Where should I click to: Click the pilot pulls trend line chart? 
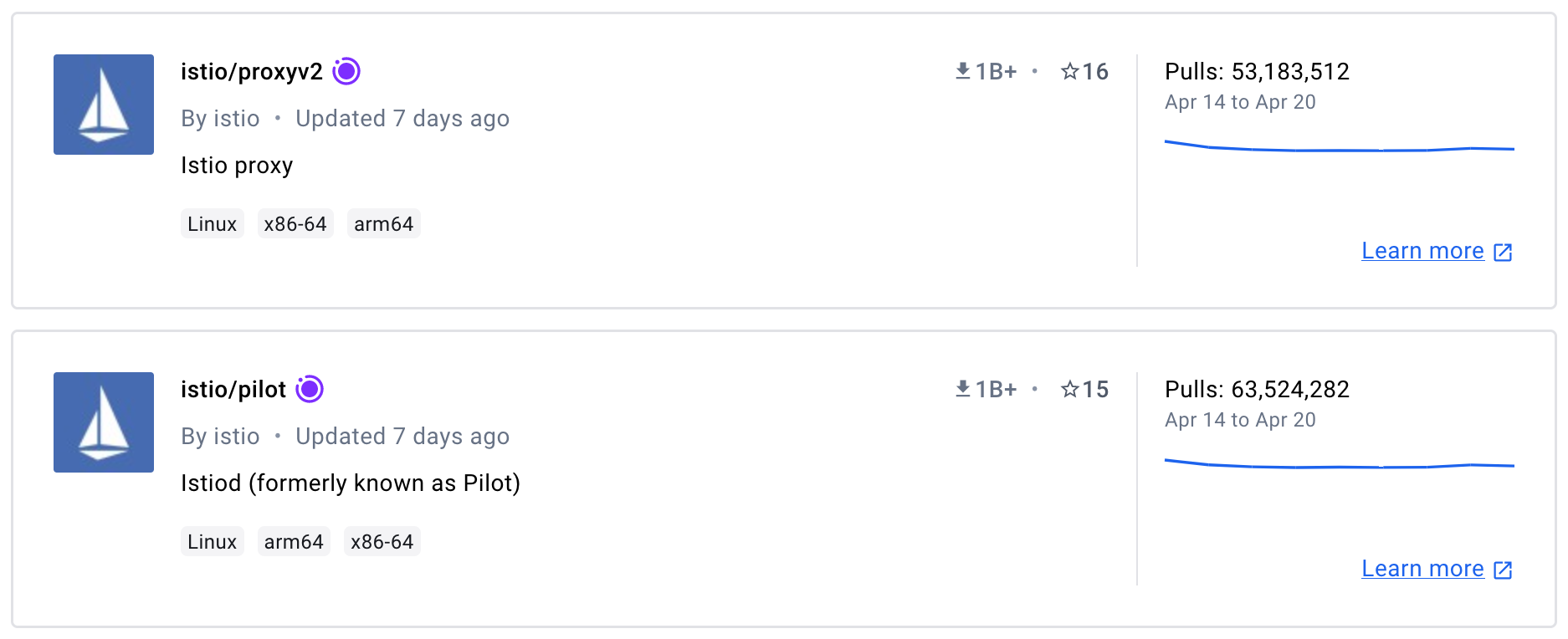(x=1340, y=463)
